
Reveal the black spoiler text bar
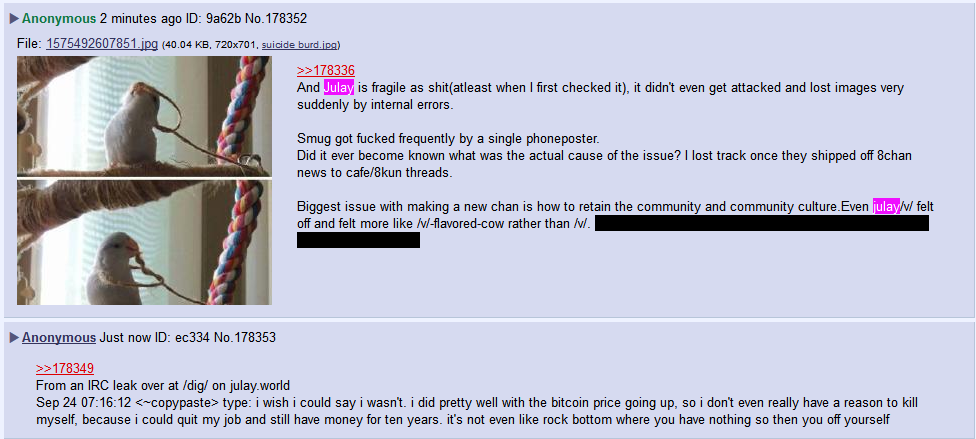tap(762, 223)
